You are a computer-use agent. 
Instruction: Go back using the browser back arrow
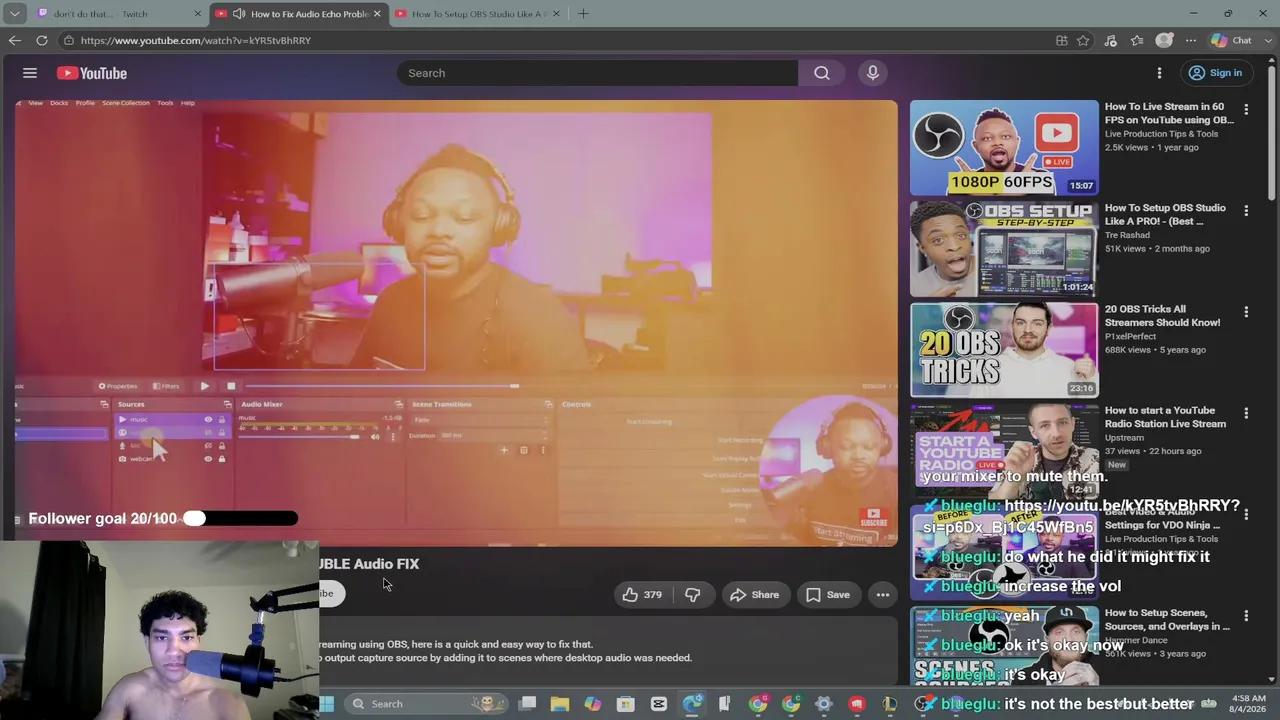pyautogui.click(x=14, y=40)
